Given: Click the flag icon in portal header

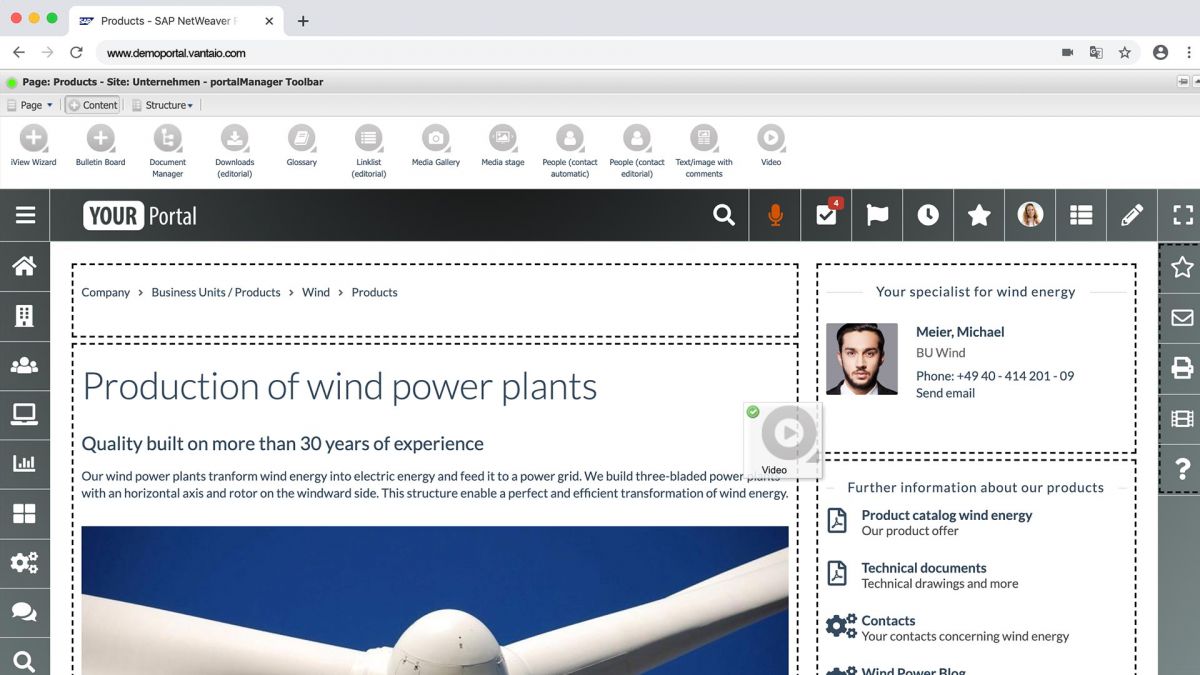Looking at the screenshot, I should point(877,215).
